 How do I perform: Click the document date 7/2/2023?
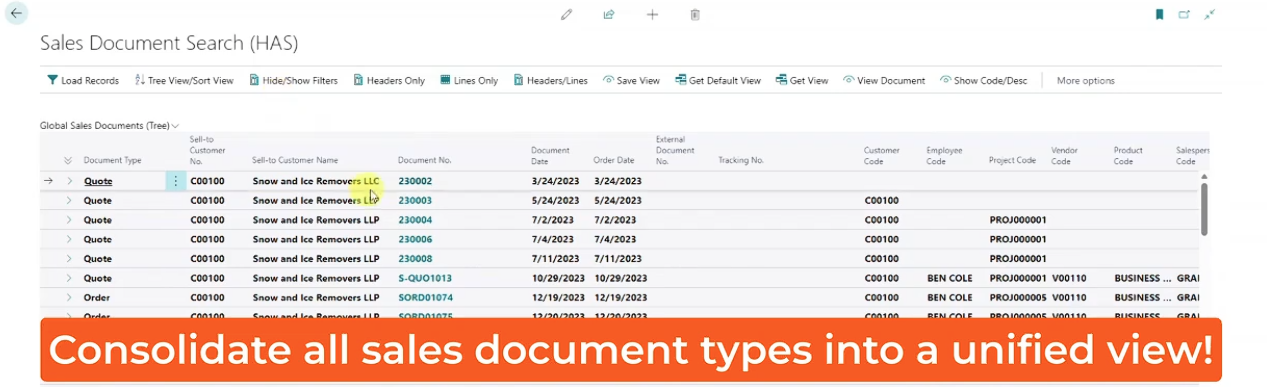(x=552, y=220)
